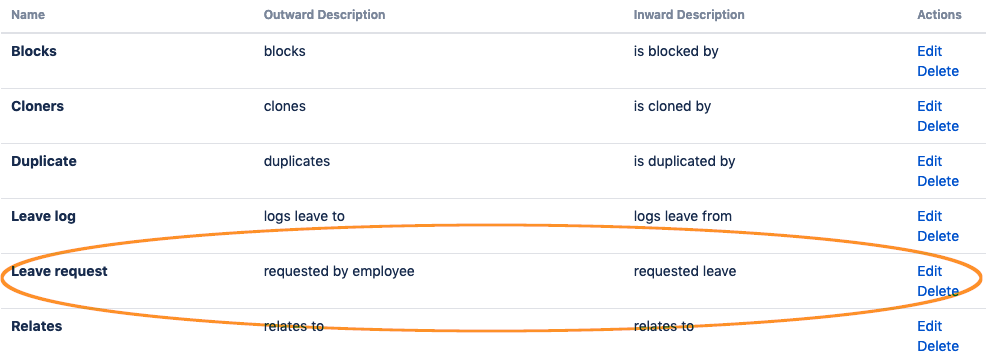
Task: Click the Inward Description column header
Action: (x=689, y=14)
